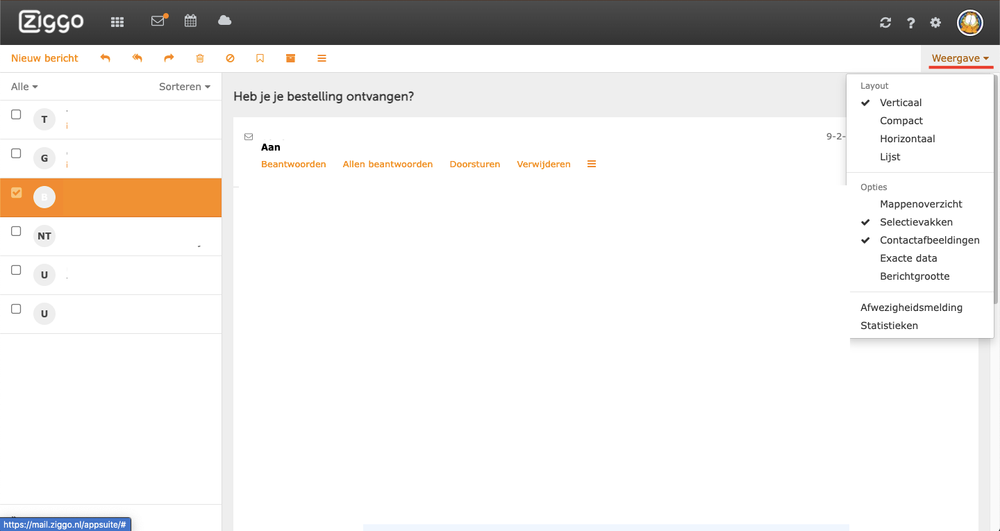Select the Verticaal layout option

click(901, 103)
